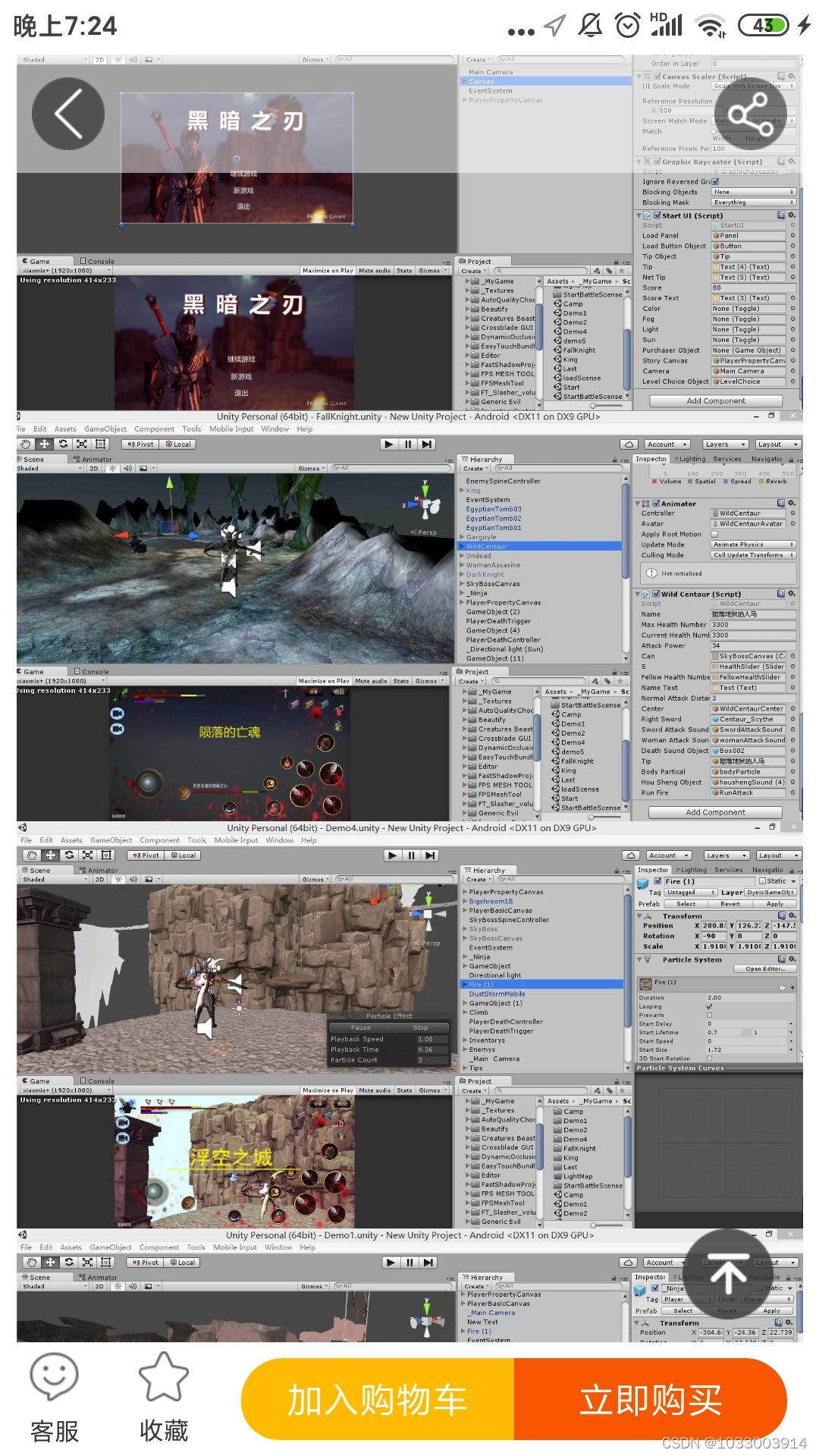Screen dimensions: 819x1456
Task: Switch to the Lighting tab in FallKnight inspector
Action: click(690, 459)
